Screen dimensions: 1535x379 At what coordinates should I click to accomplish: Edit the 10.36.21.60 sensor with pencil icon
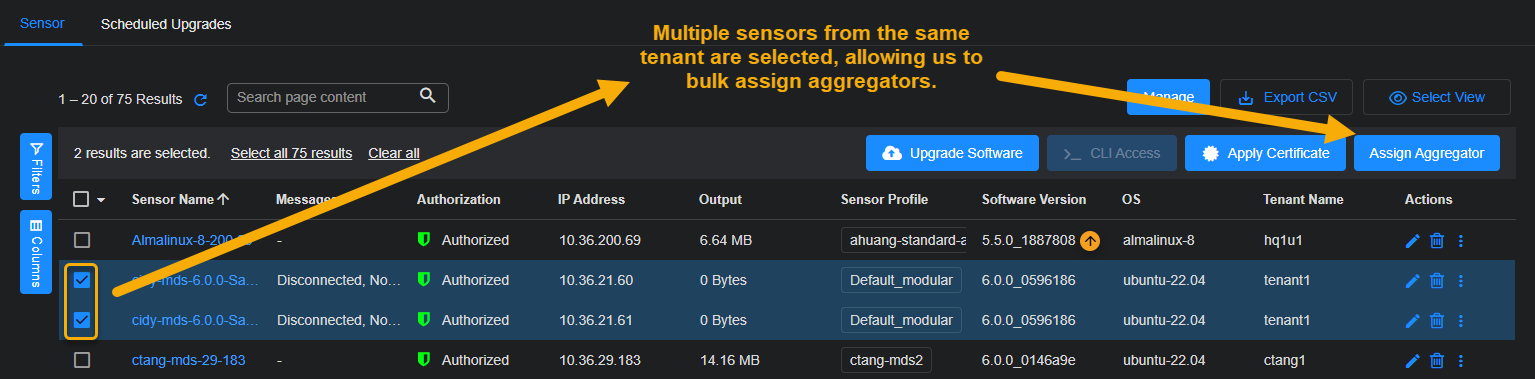[x=1412, y=280]
